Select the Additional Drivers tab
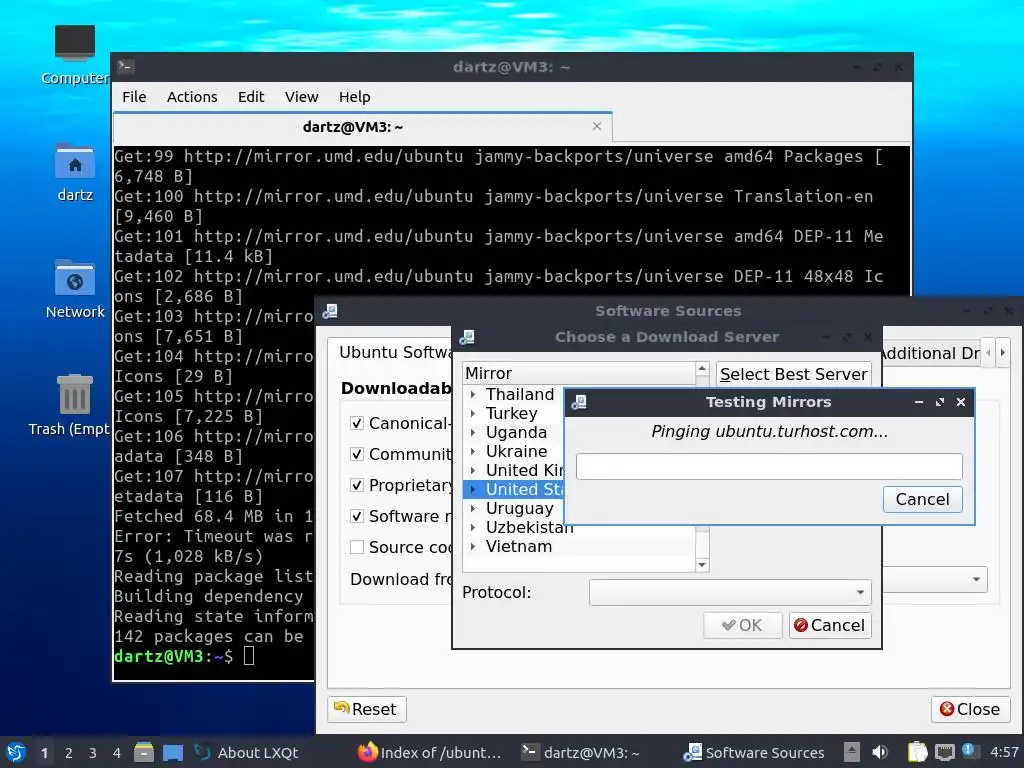Screen dimensions: 1024x768 [x=931, y=353]
